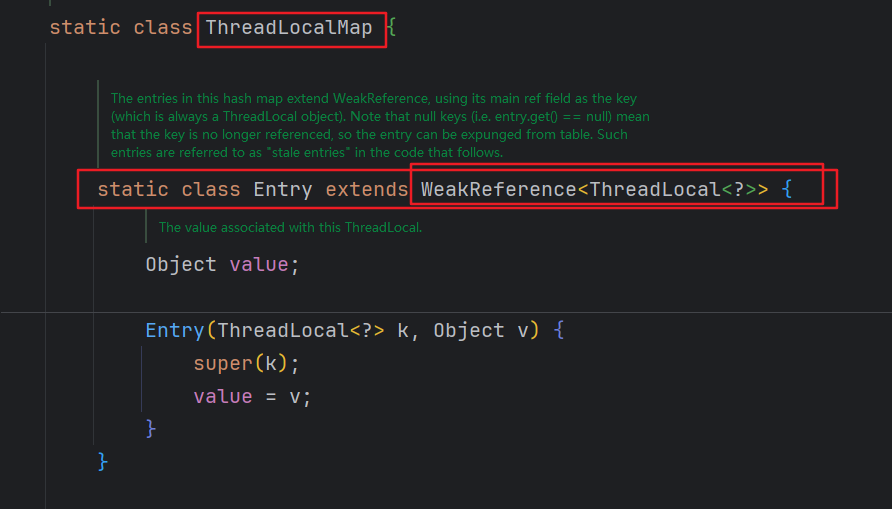Click parameter k in the constructor signature

(403, 330)
